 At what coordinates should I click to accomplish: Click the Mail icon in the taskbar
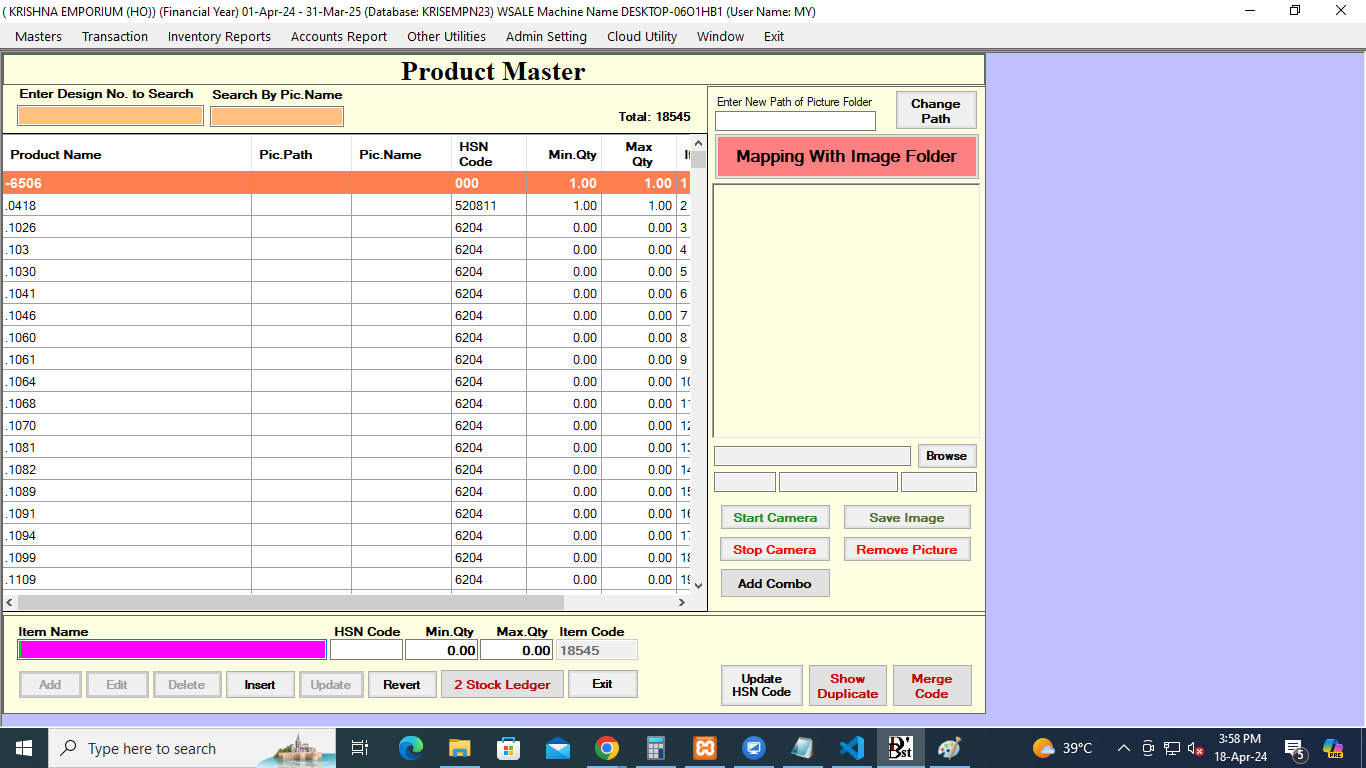[x=557, y=748]
